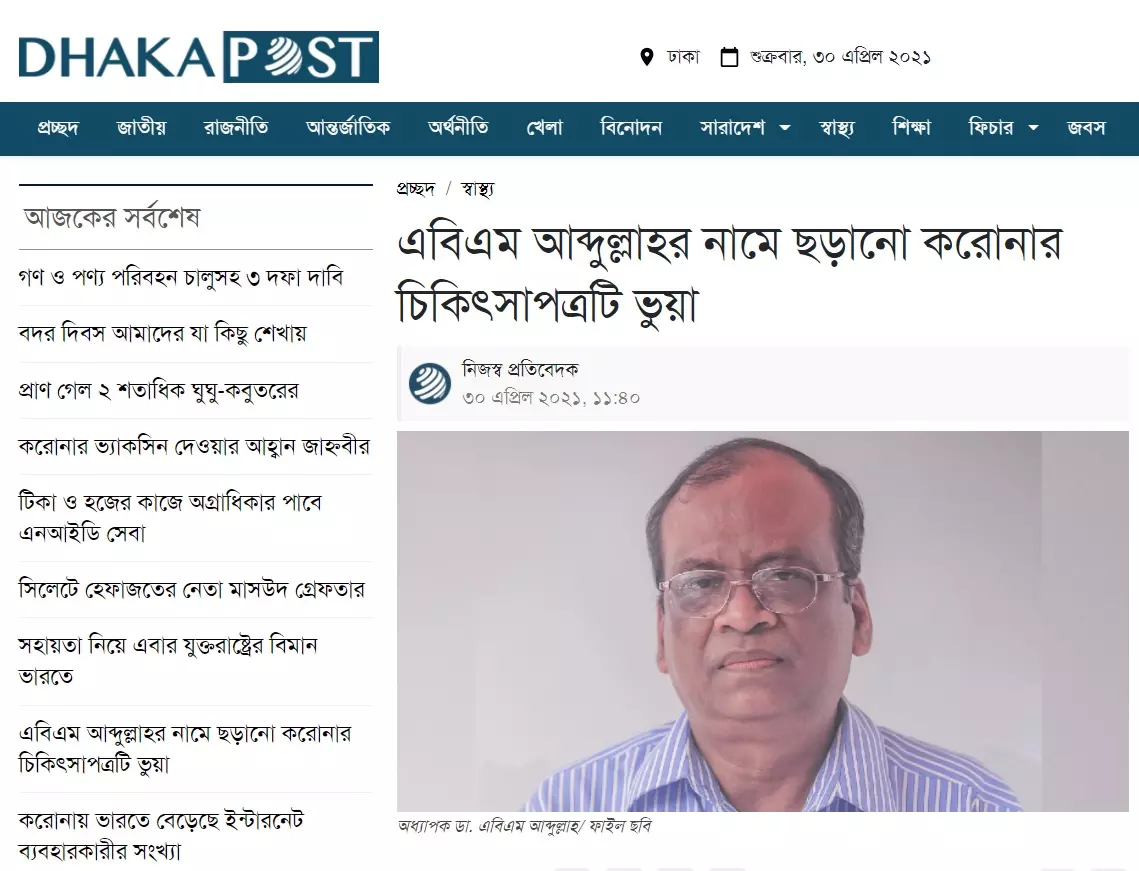1139x871 pixels.
Task: Click the নিজস্ব প্রতিবেদক author name
Action: tap(520, 370)
